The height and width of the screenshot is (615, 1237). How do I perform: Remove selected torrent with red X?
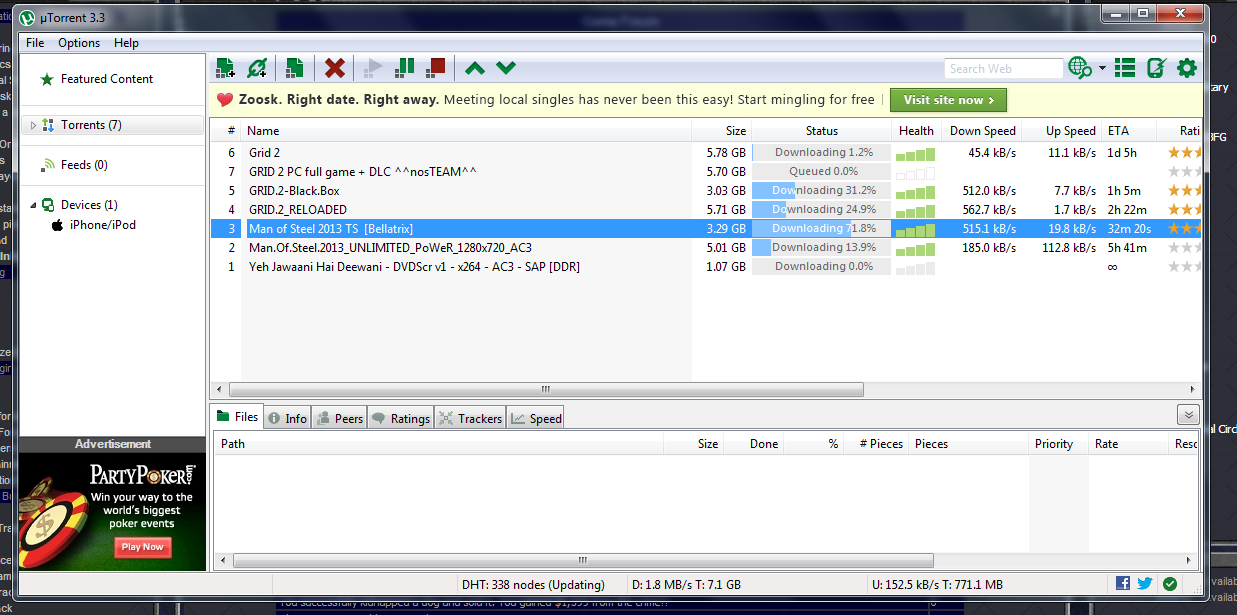335,68
